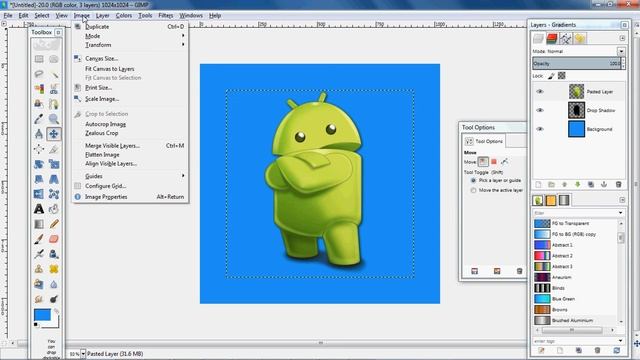Hide the Pasted Layer with eye icon
Image resolution: width=640 pixels, height=360 pixels.
540,91
